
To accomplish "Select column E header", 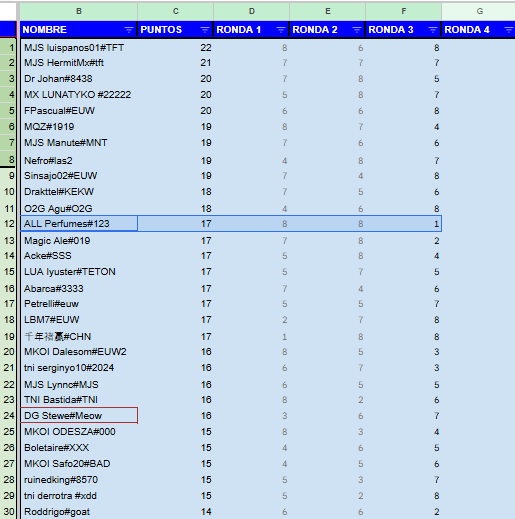I will 327,11.
